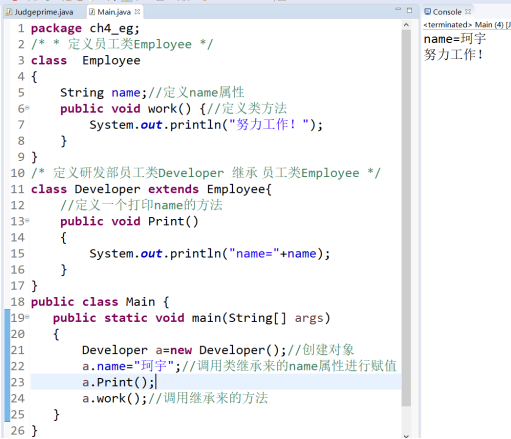Click the Console view icon
This screenshot has height=439, width=511.
pyautogui.click(x=427, y=12)
